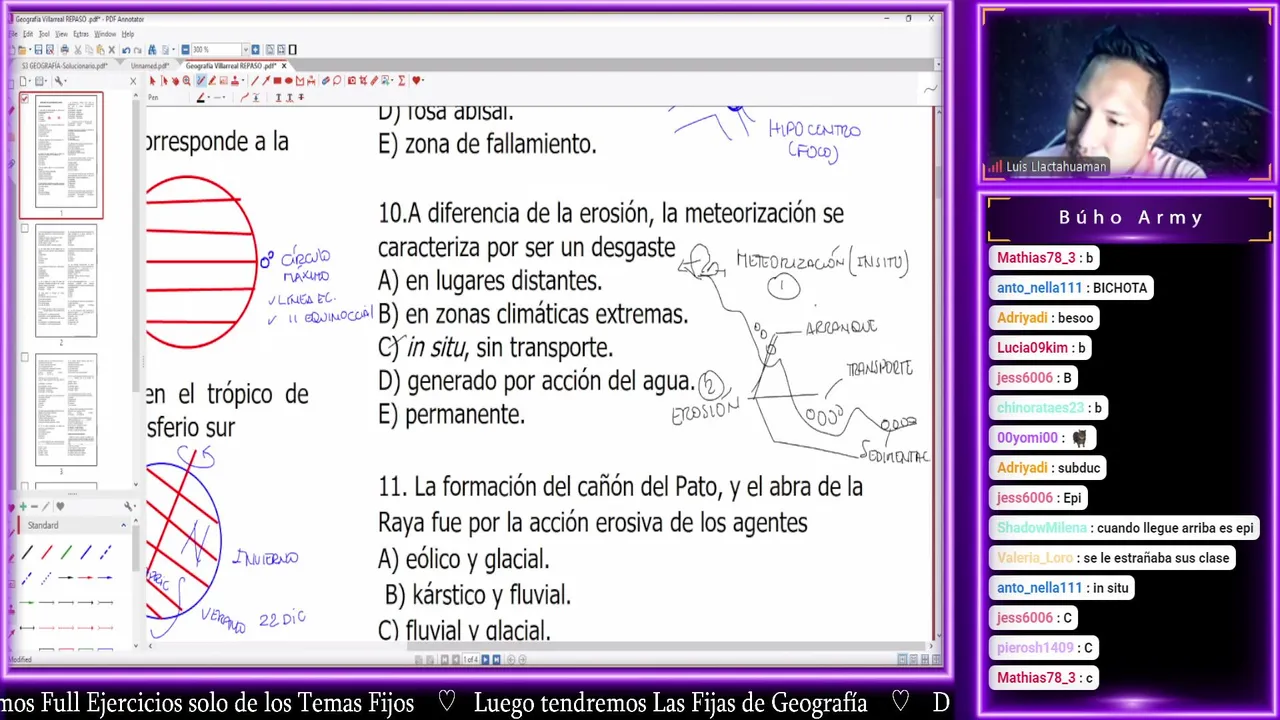Click the zoom out minus button

(x=185, y=50)
